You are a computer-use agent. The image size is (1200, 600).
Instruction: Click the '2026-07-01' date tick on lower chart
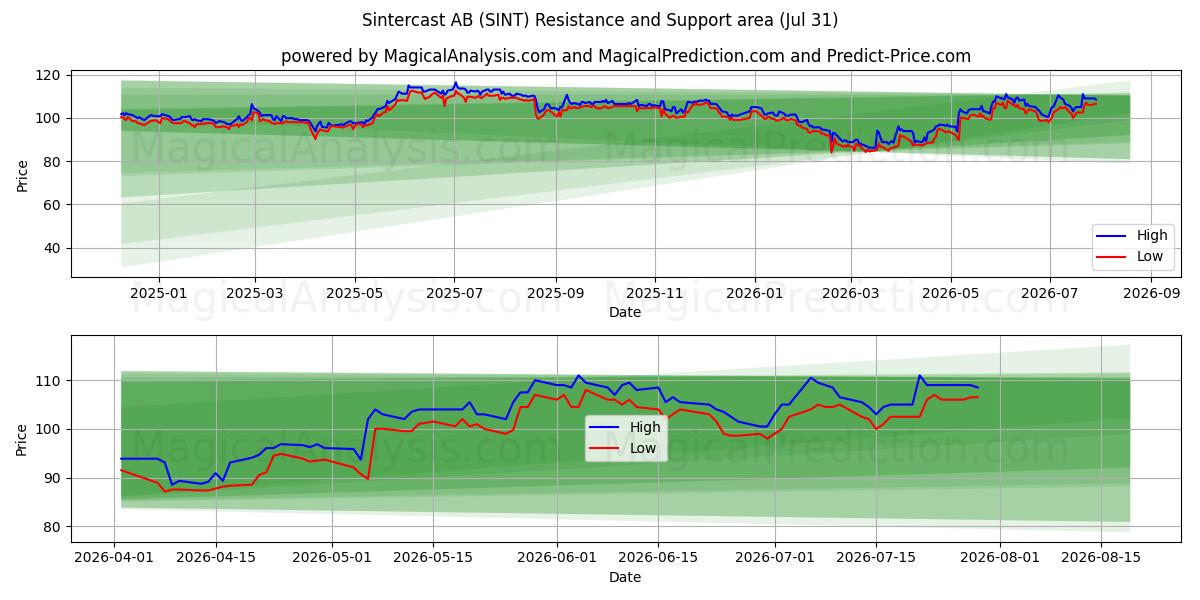coord(774,558)
